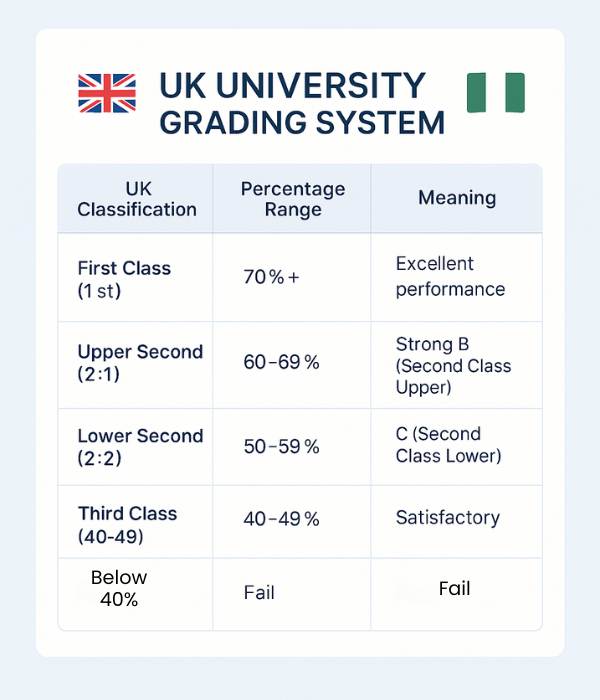Click the UK Union Jack flag icon
Viewport: 600px width, 700px height.
(x=106, y=93)
